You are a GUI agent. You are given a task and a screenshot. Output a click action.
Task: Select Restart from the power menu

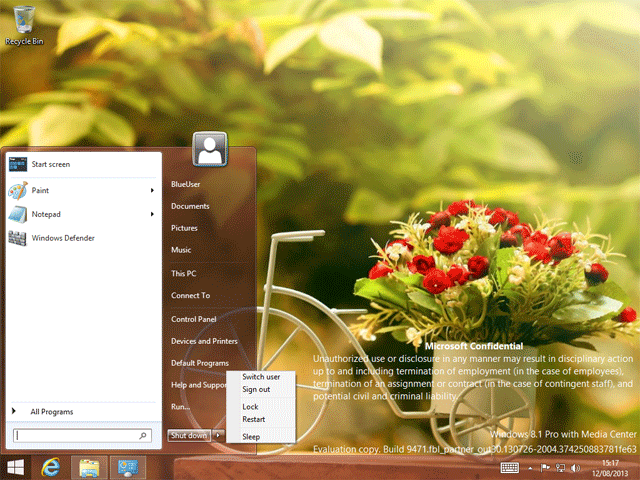tap(253, 419)
